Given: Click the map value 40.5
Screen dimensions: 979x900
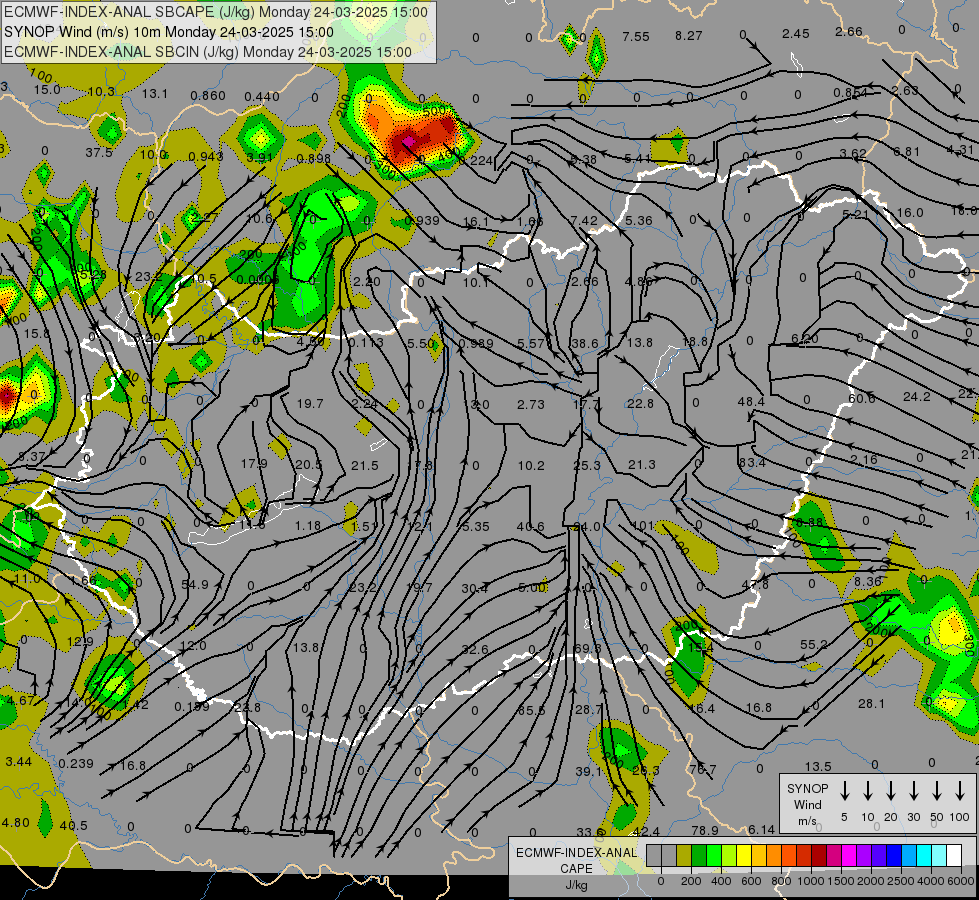Looking at the screenshot, I should 74,825.
